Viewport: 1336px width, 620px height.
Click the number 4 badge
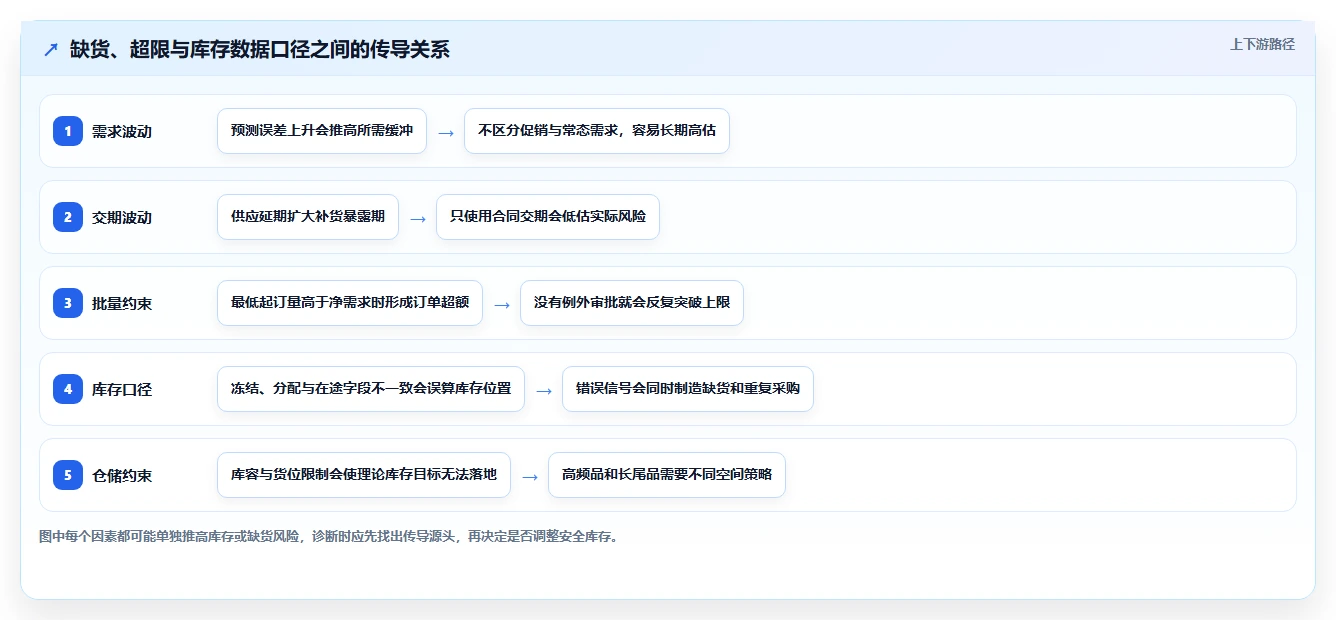pyautogui.click(x=68, y=389)
